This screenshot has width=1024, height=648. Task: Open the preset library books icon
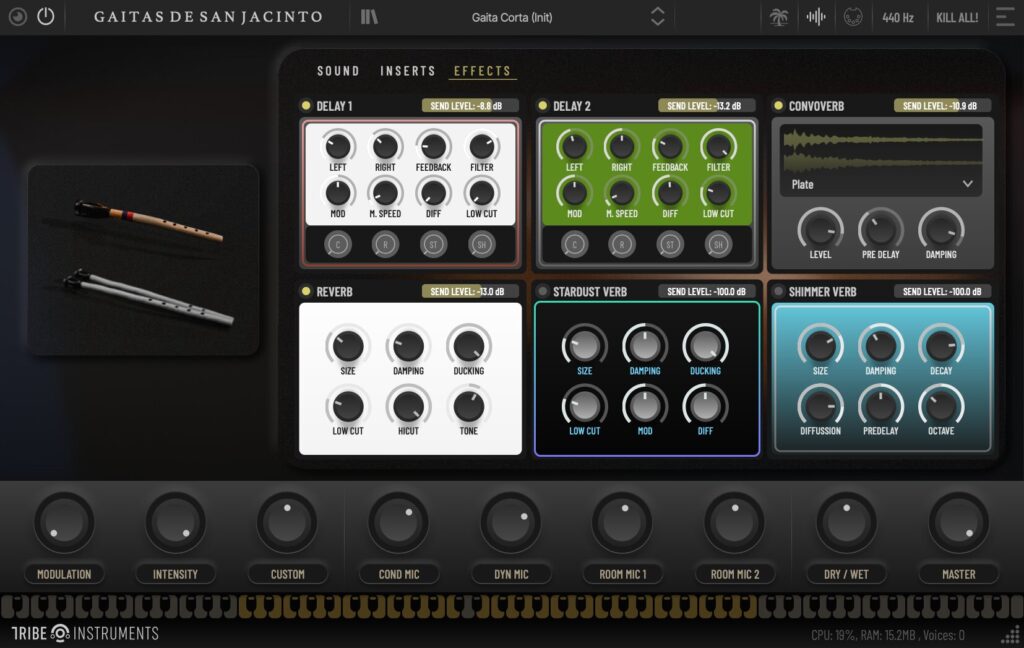point(369,17)
